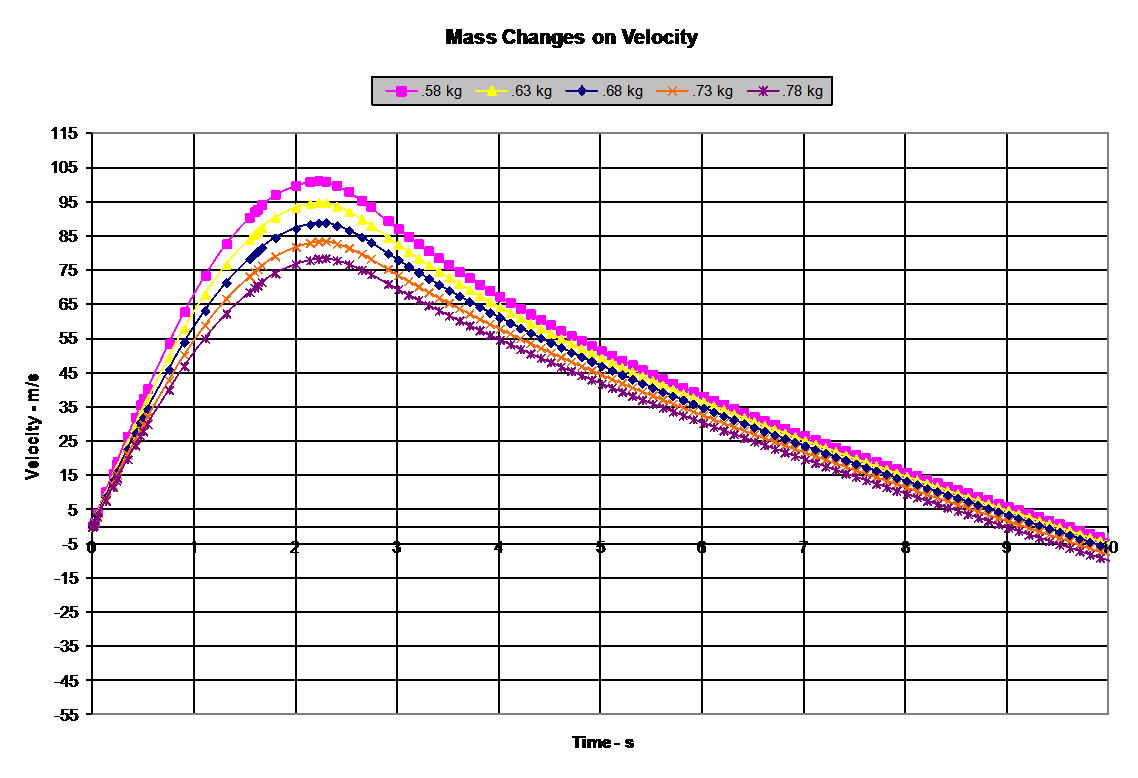The height and width of the screenshot is (778, 1138).
Task: Select the orange x marker in legend
Action: coord(672,91)
